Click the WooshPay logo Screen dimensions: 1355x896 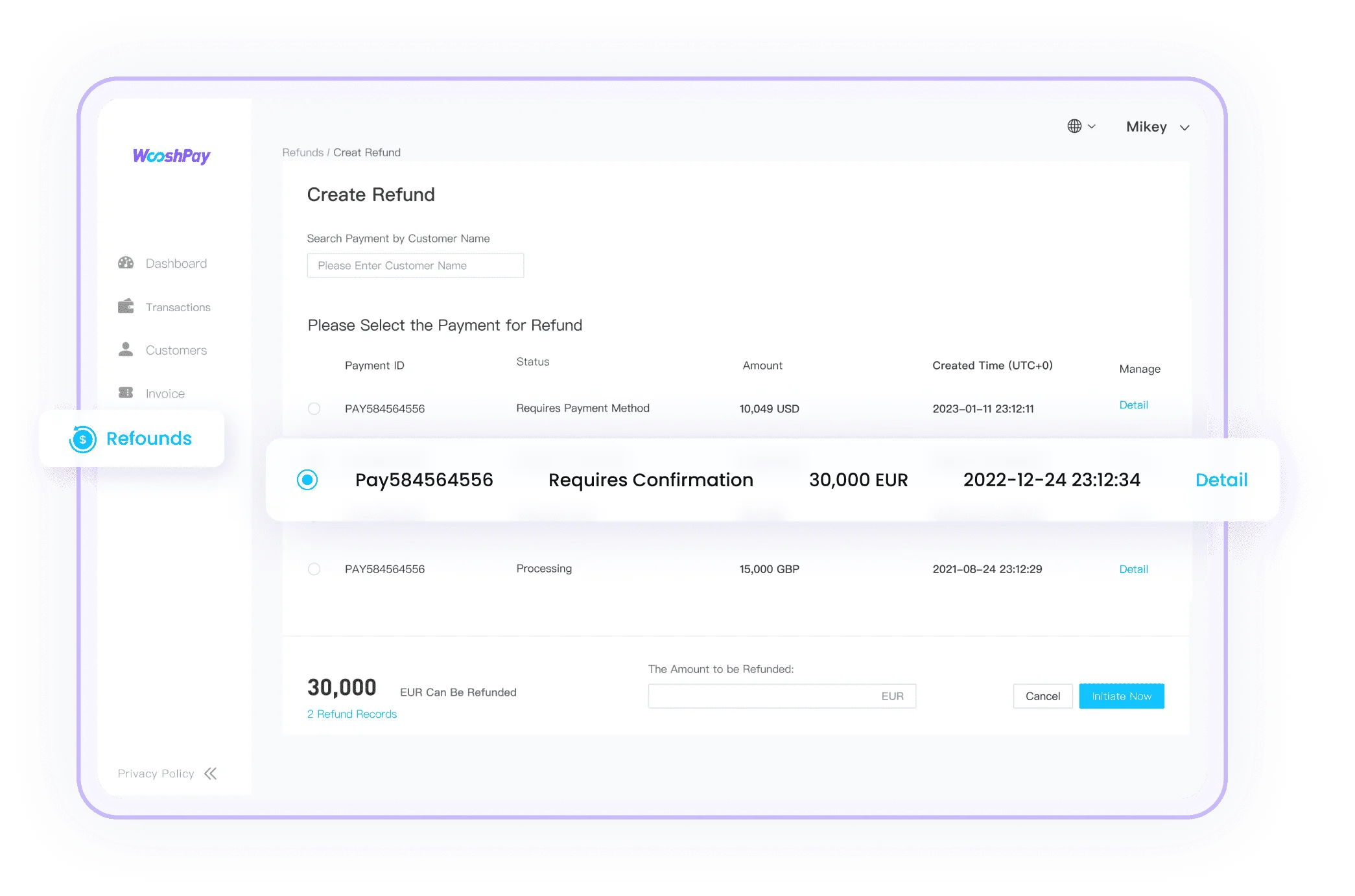pyautogui.click(x=172, y=156)
